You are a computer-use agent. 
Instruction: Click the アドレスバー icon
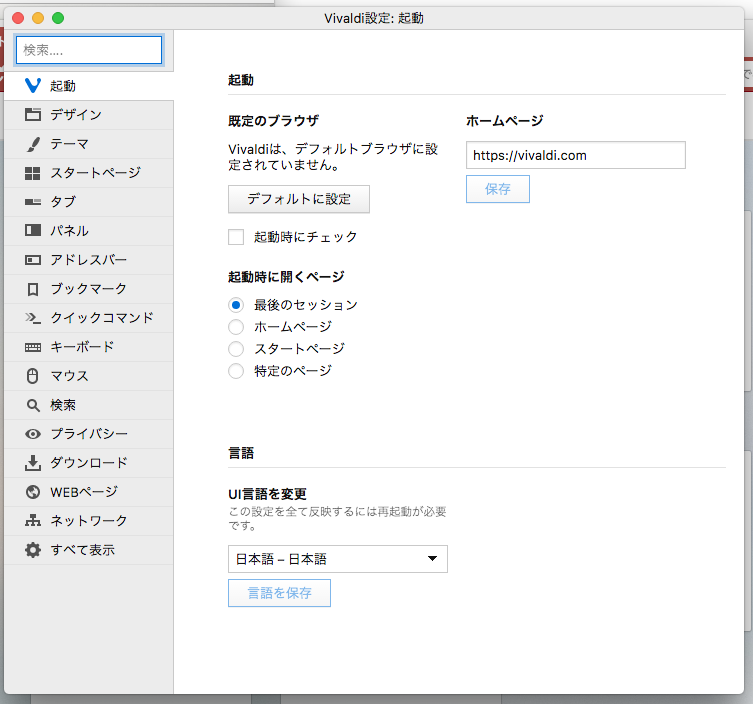coord(33,260)
